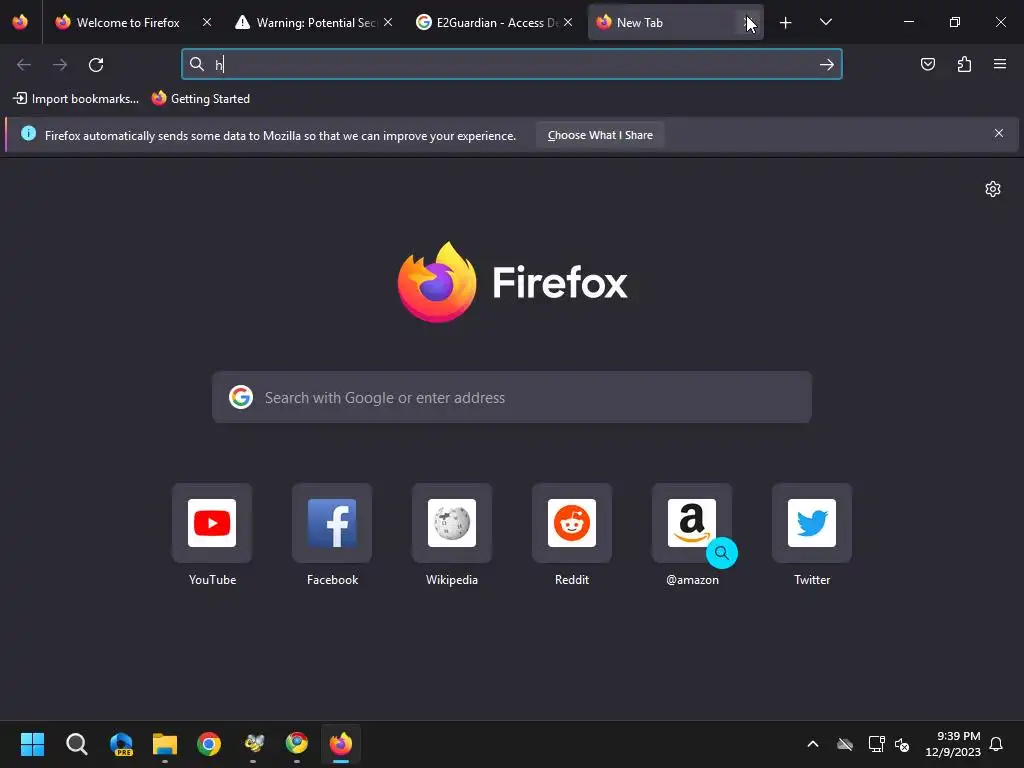The image size is (1024, 768).
Task: Open the Firefox application menu
Action: pyautogui.click(x=1000, y=64)
